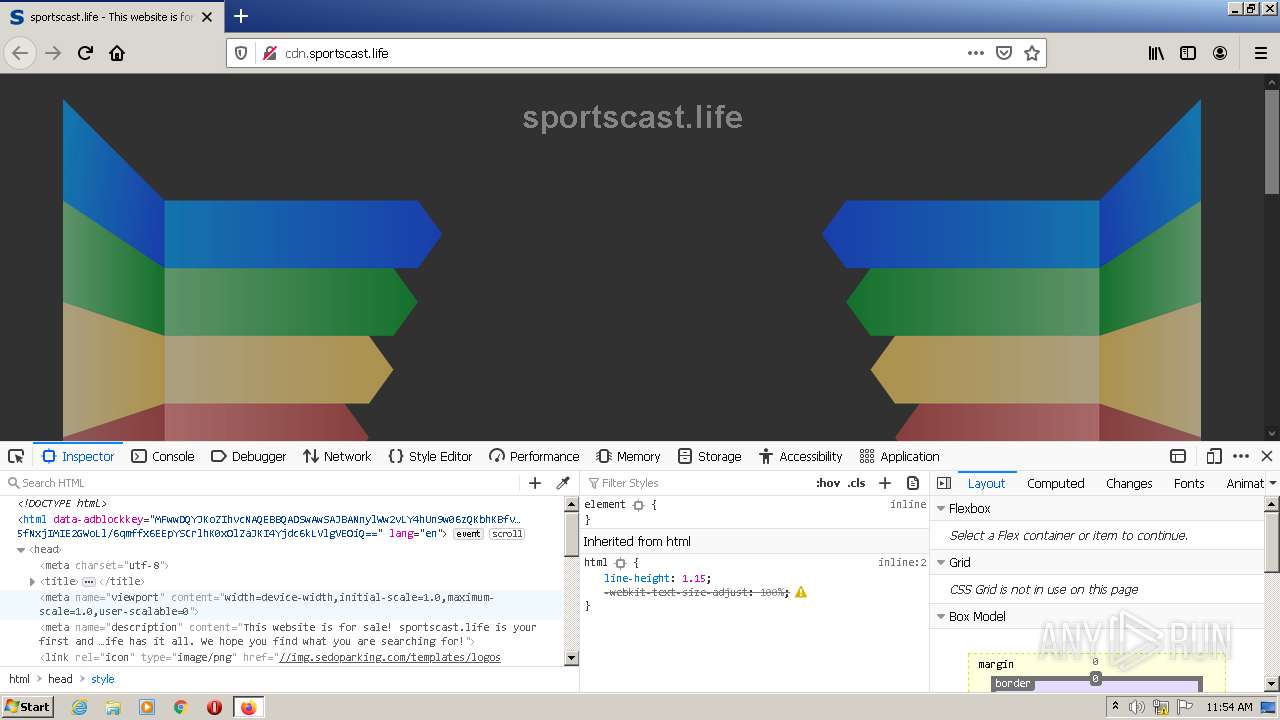Select style in the breadcrumb
The image size is (1280, 720).
click(x=103, y=679)
